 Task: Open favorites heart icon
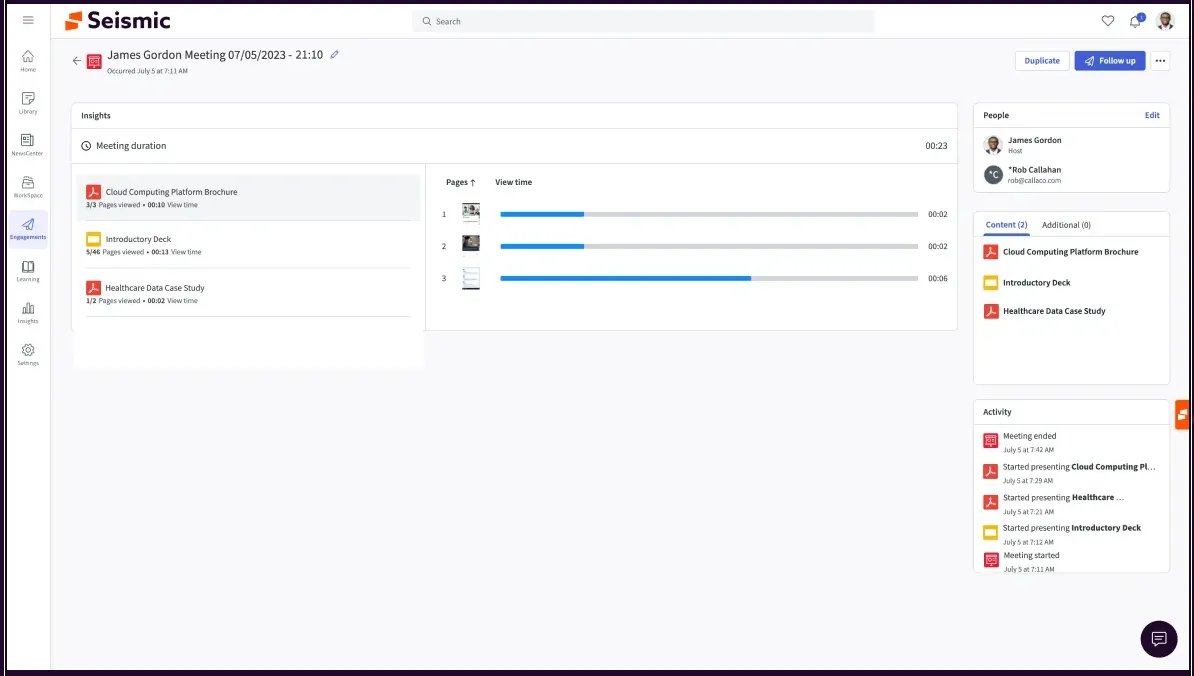click(1108, 21)
